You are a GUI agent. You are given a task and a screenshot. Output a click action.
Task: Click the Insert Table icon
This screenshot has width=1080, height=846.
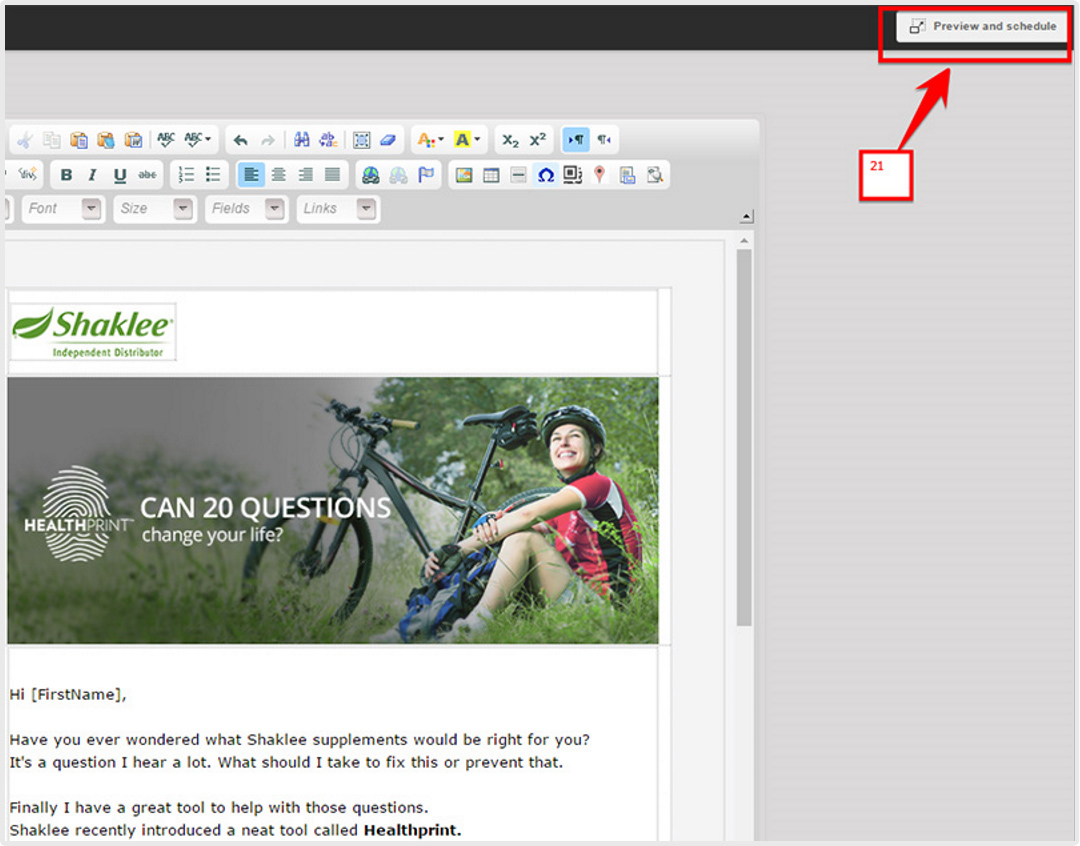tap(491, 175)
